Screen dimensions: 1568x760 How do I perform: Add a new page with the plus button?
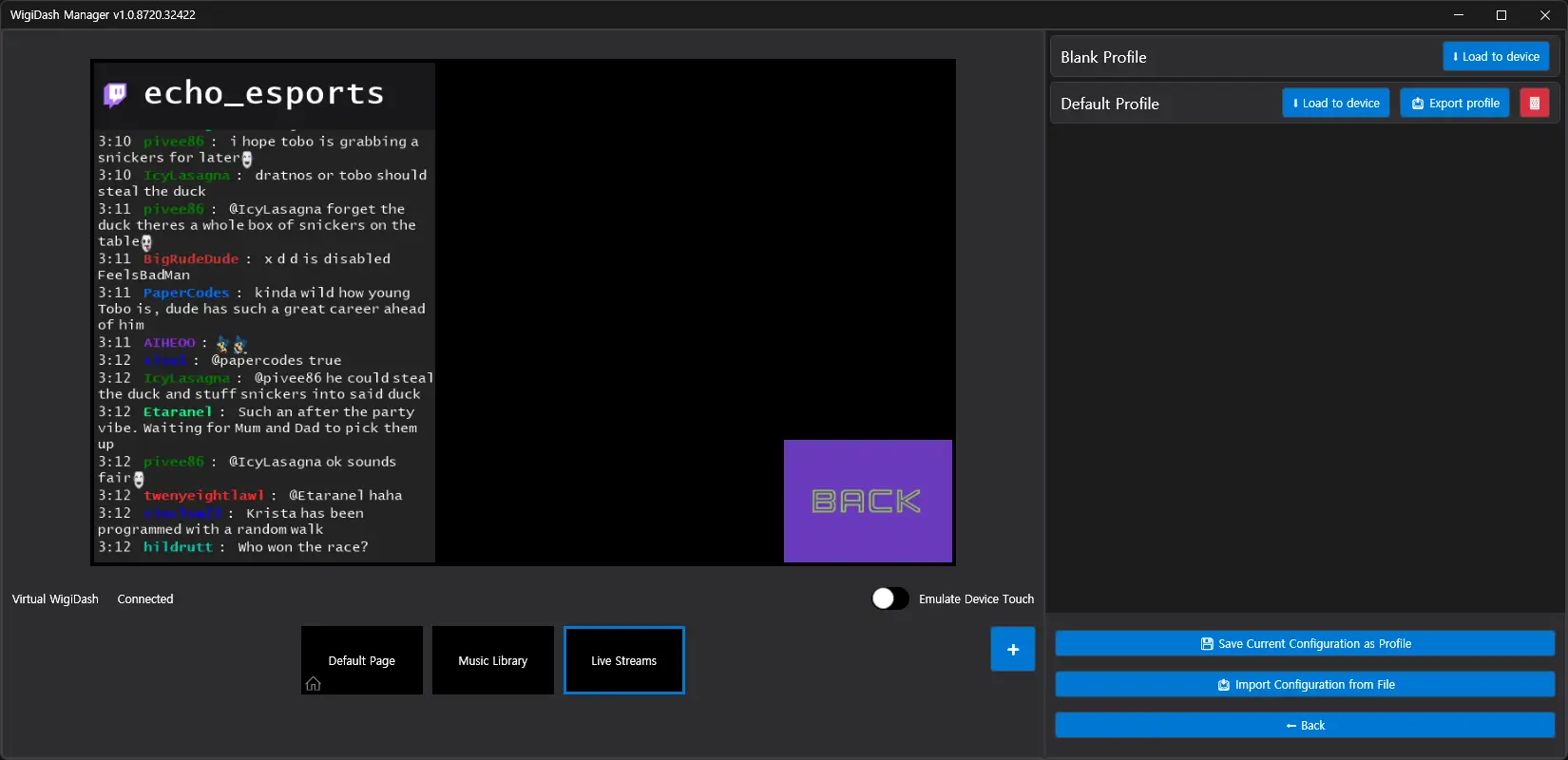pyautogui.click(x=1012, y=650)
